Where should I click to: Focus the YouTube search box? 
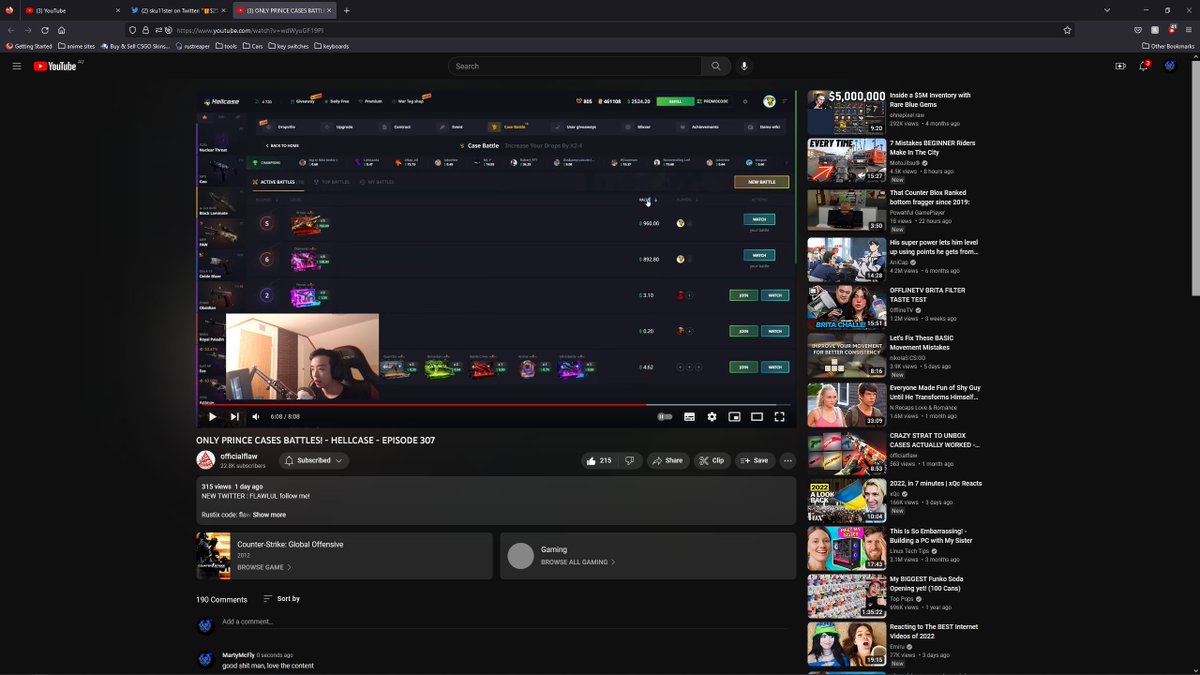point(575,66)
